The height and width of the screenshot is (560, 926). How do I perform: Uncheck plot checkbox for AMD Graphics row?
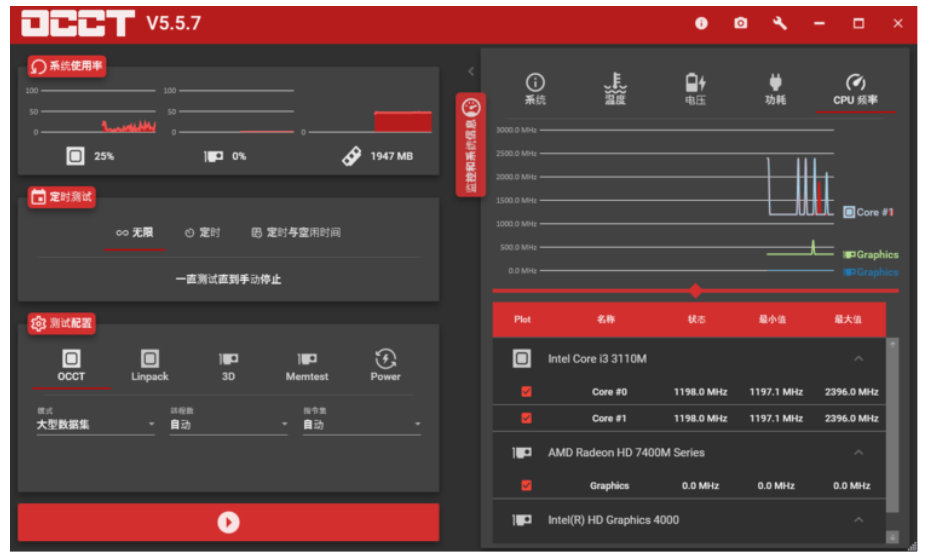pyautogui.click(x=526, y=486)
